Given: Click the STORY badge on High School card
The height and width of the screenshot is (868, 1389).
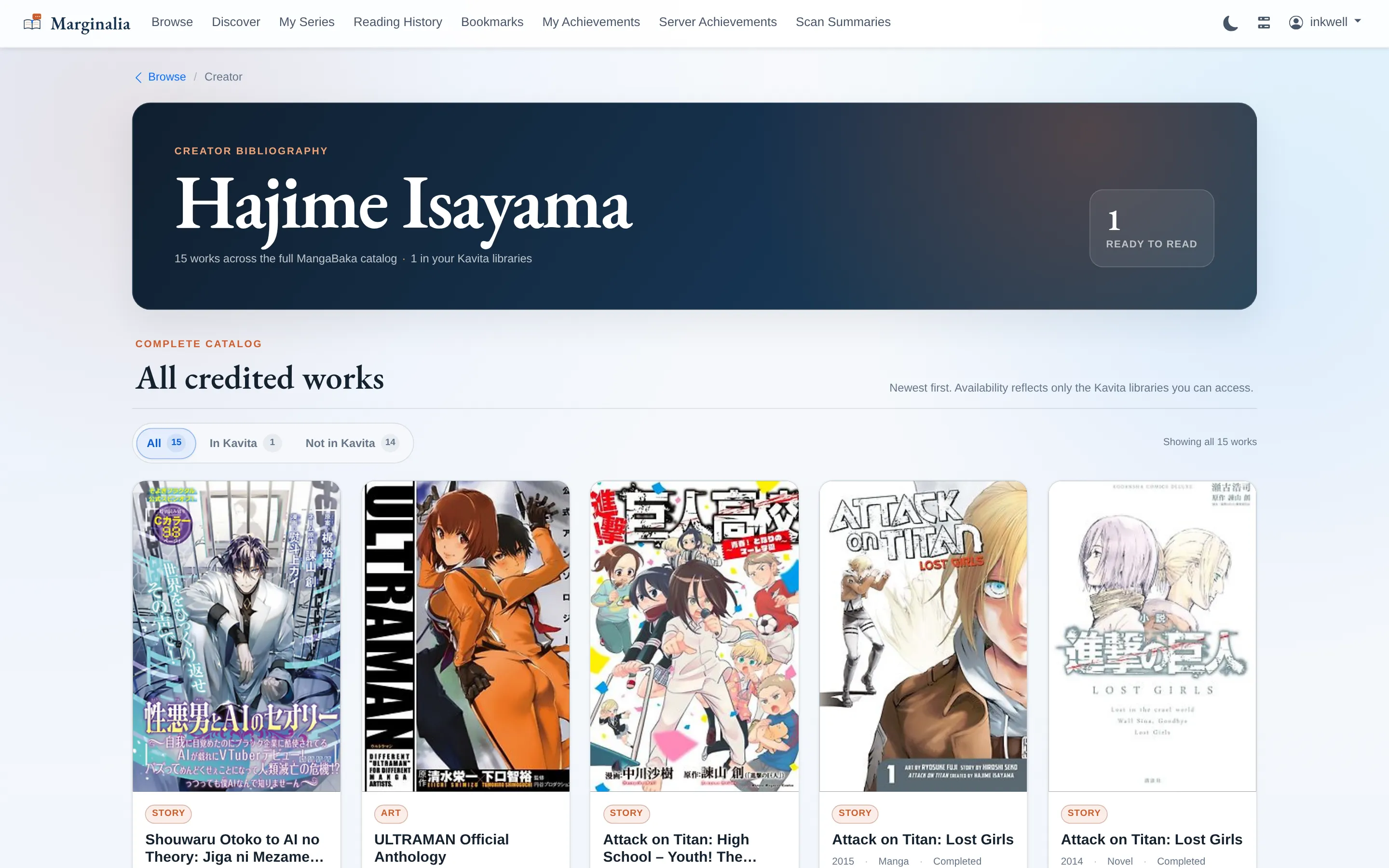Looking at the screenshot, I should tap(626, 813).
